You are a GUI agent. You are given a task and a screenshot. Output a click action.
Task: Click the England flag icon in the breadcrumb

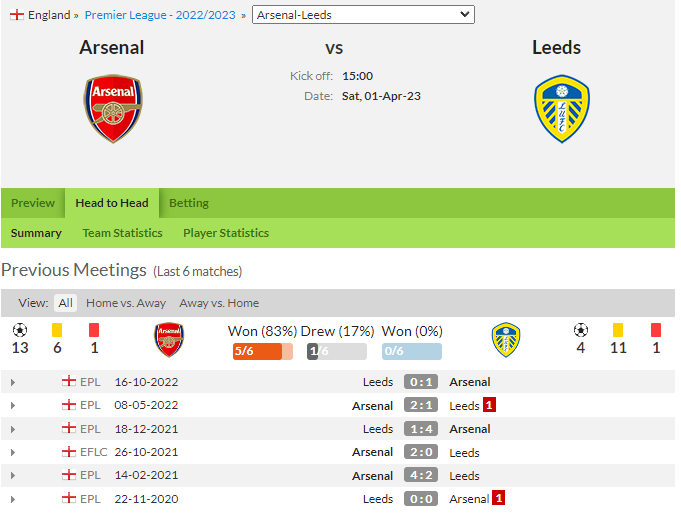[x=17, y=15]
